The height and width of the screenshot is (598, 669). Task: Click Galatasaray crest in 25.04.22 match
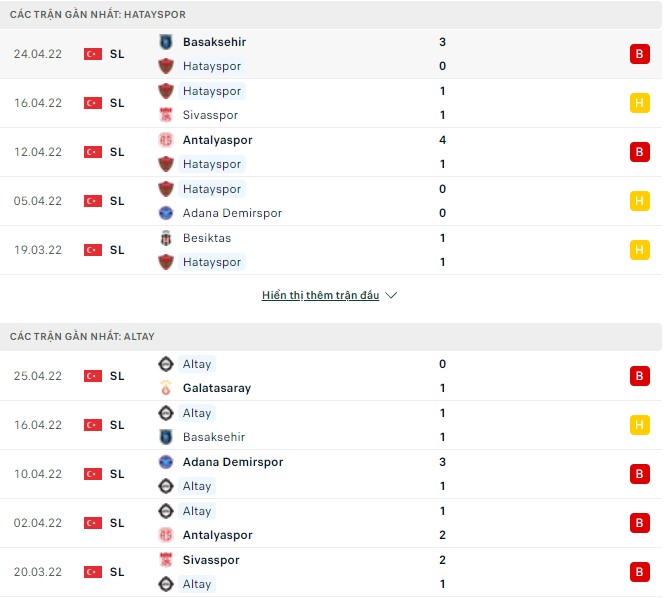pyautogui.click(x=166, y=388)
